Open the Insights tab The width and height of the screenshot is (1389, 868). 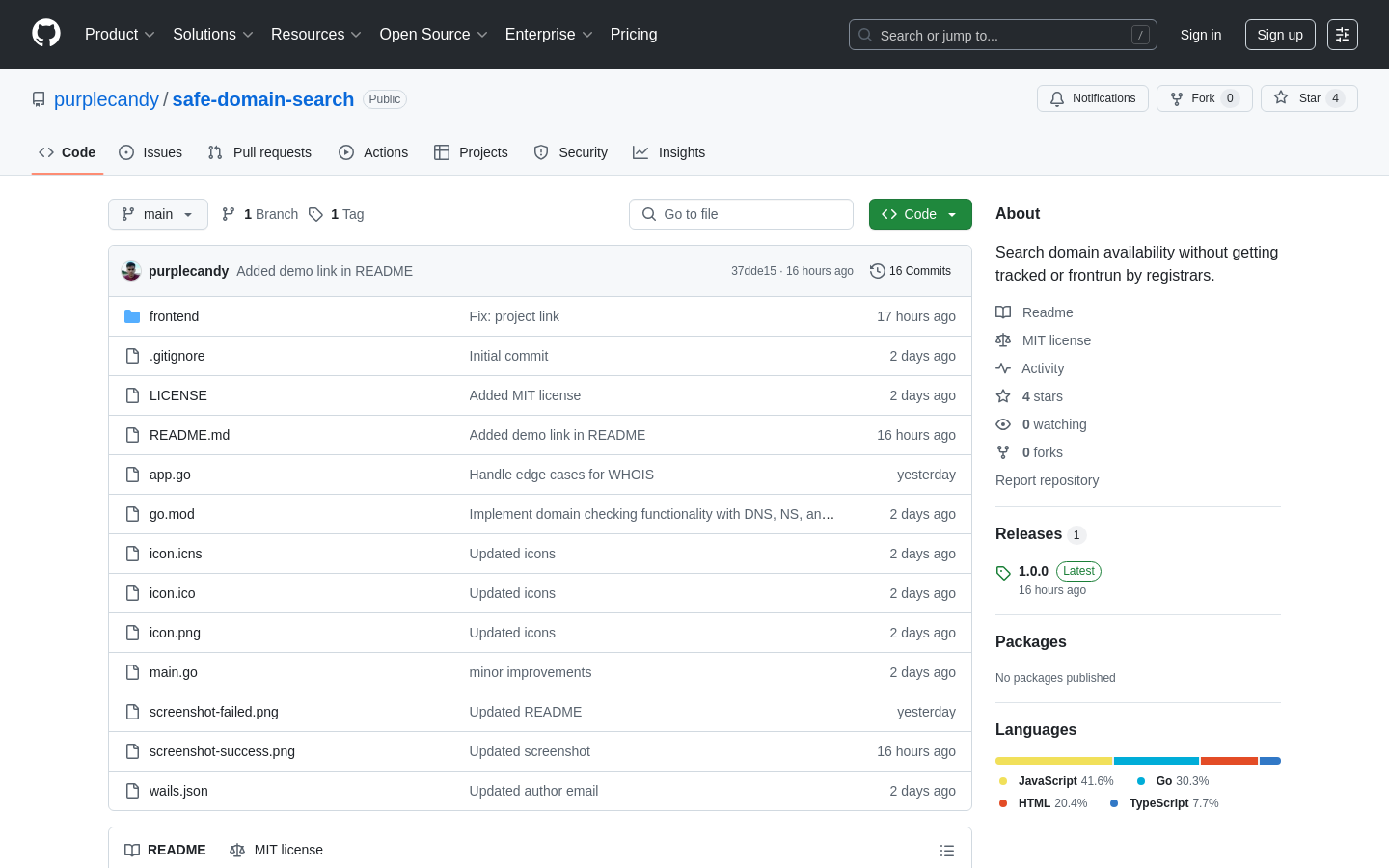pos(669,152)
